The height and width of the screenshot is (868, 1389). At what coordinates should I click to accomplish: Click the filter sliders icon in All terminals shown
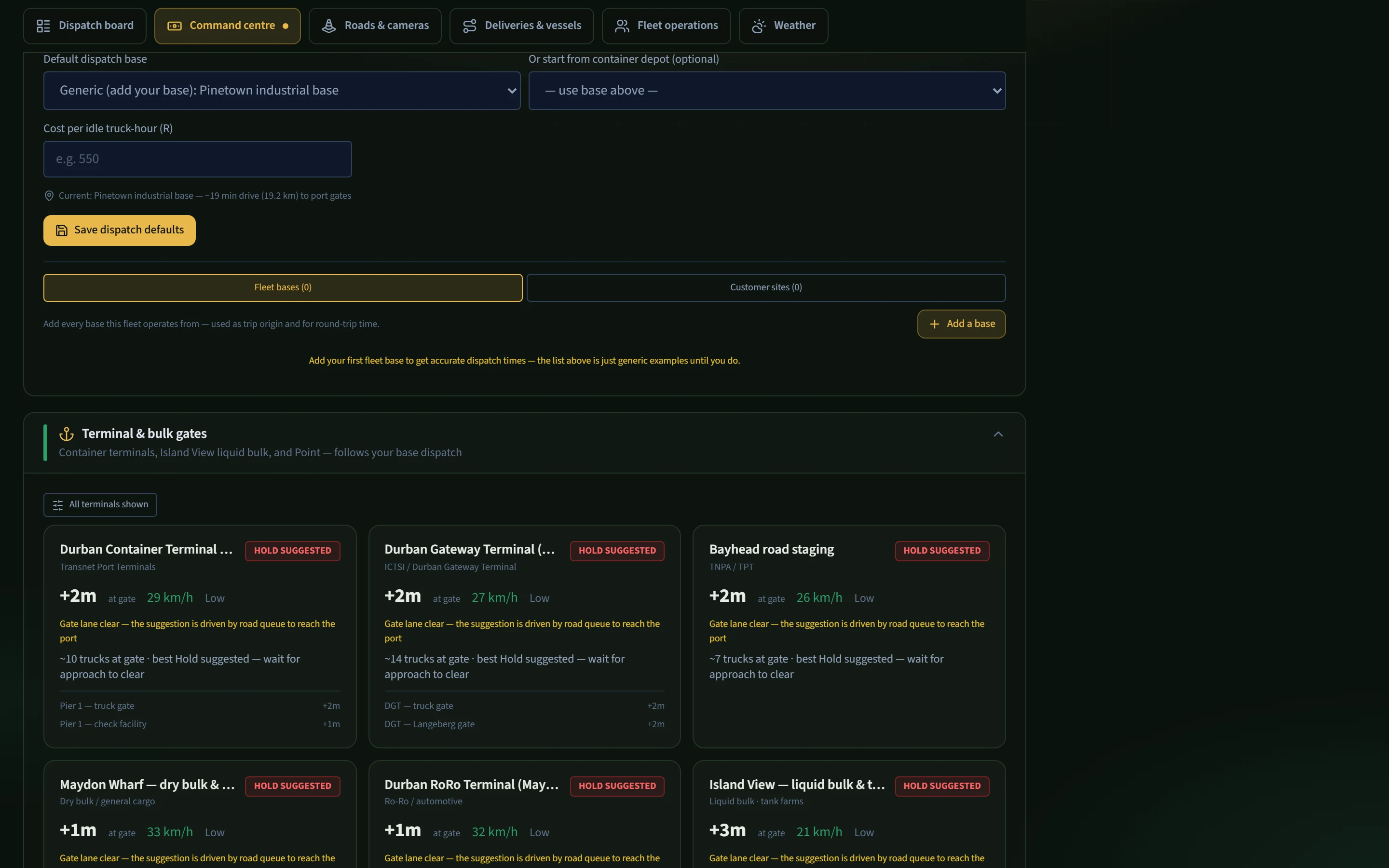click(58, 505)
